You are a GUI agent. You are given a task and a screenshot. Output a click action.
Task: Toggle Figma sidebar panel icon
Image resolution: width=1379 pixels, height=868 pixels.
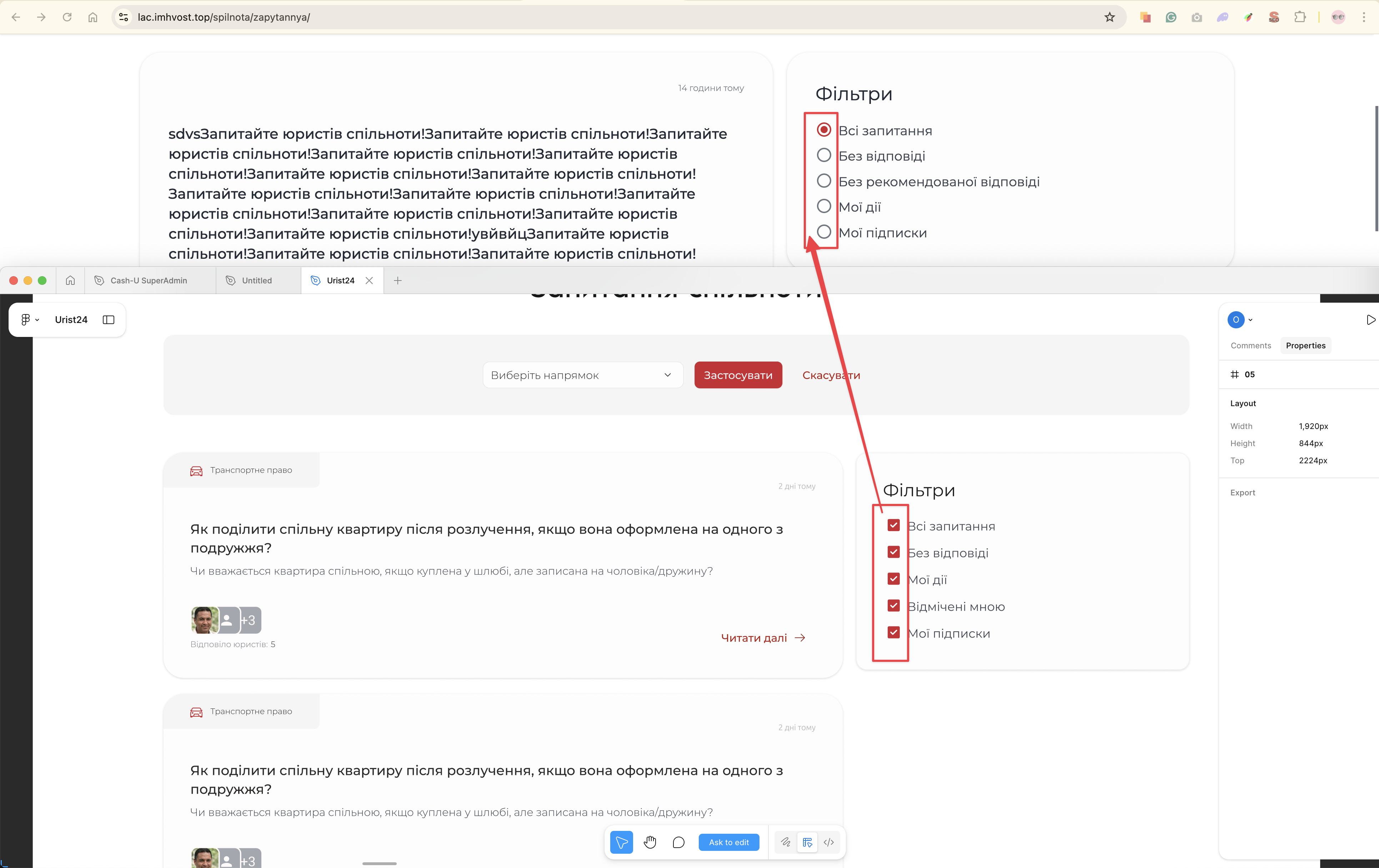click(108, 319)
